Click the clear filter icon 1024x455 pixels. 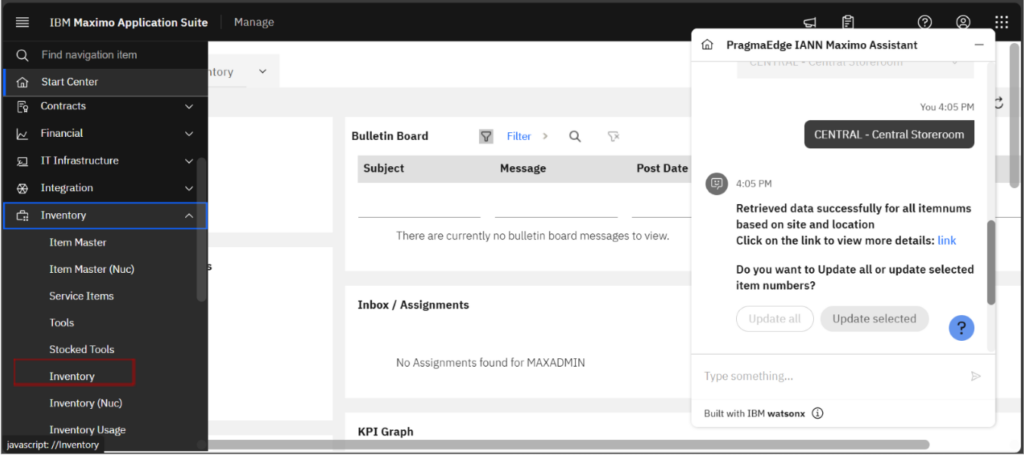tap(613, 136)
